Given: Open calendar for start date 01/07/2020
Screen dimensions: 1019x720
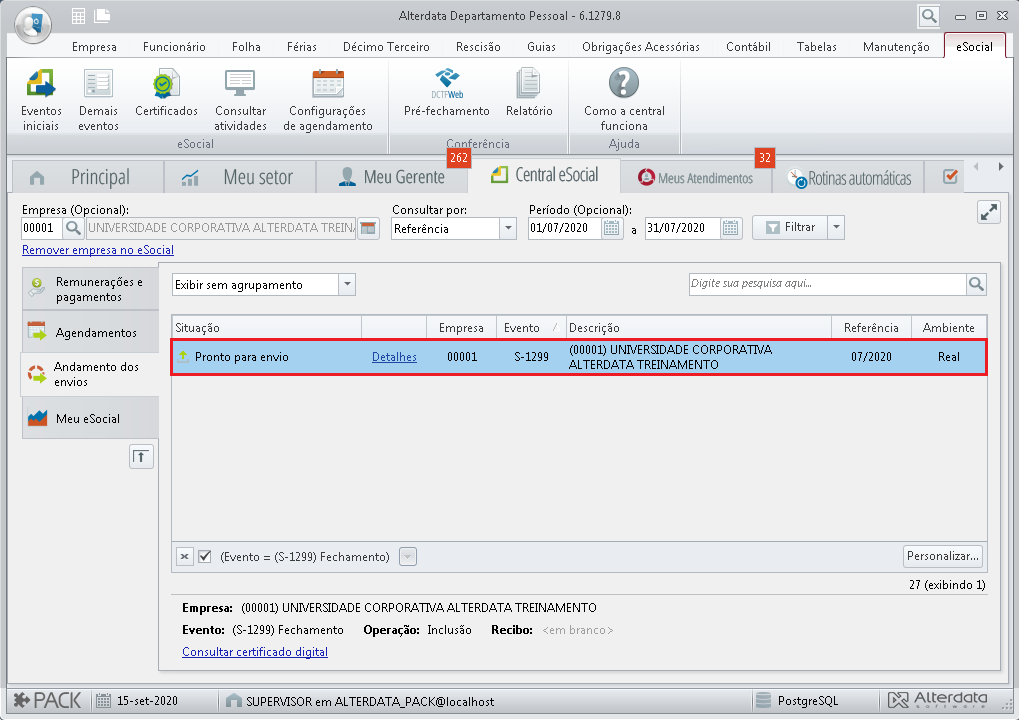Looking at the screenshot, I should [x=612, y=228].
